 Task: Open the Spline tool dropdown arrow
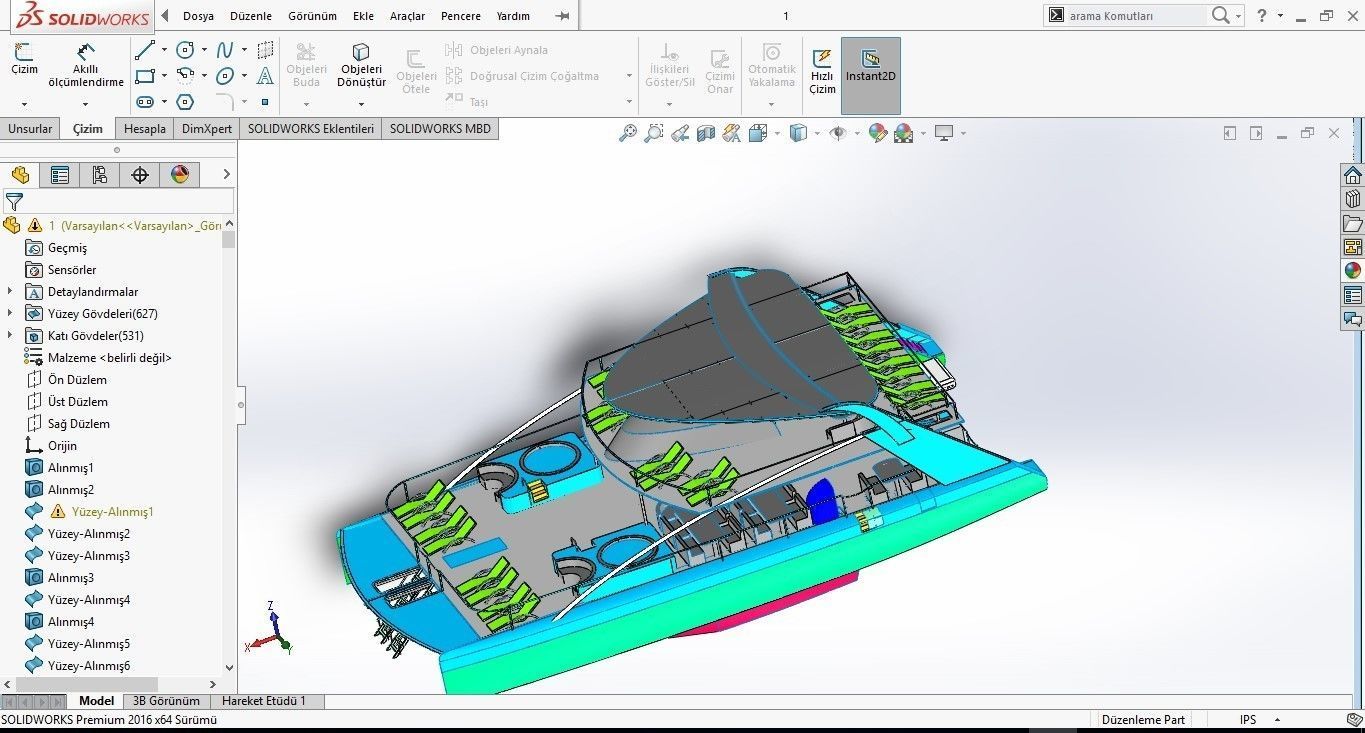244,50
